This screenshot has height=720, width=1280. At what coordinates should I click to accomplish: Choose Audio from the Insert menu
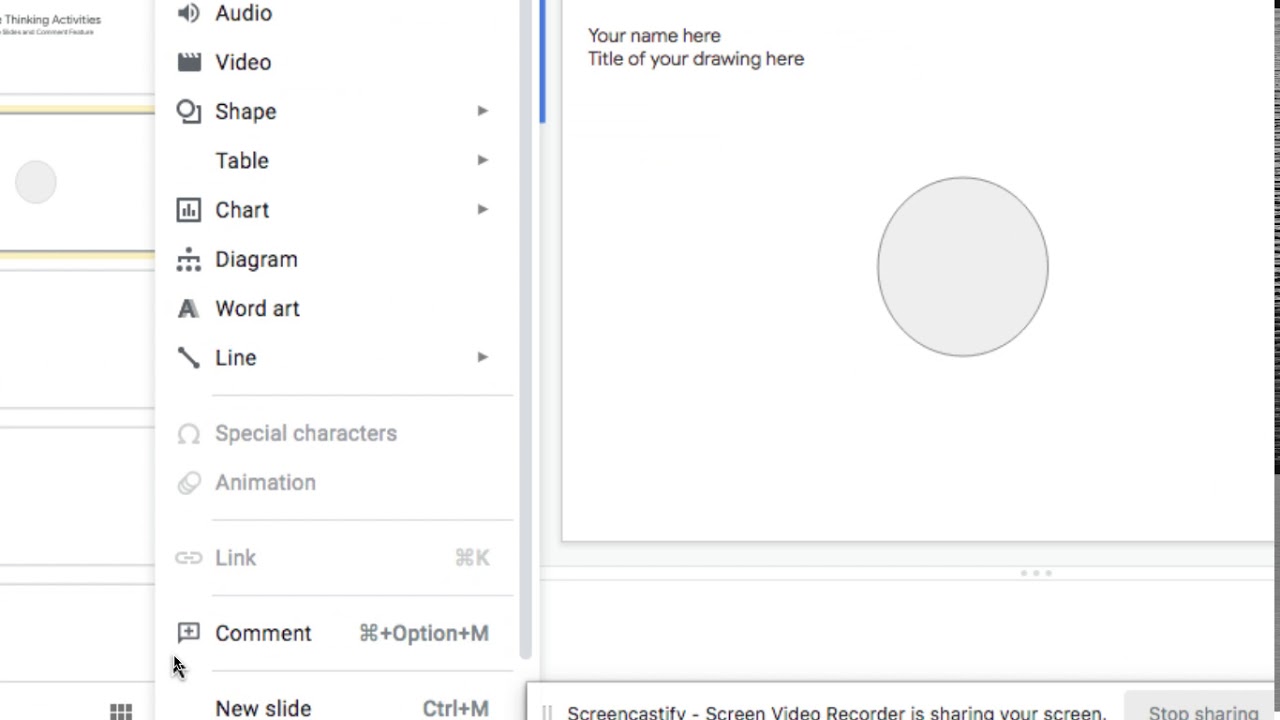tap(339, 13)
